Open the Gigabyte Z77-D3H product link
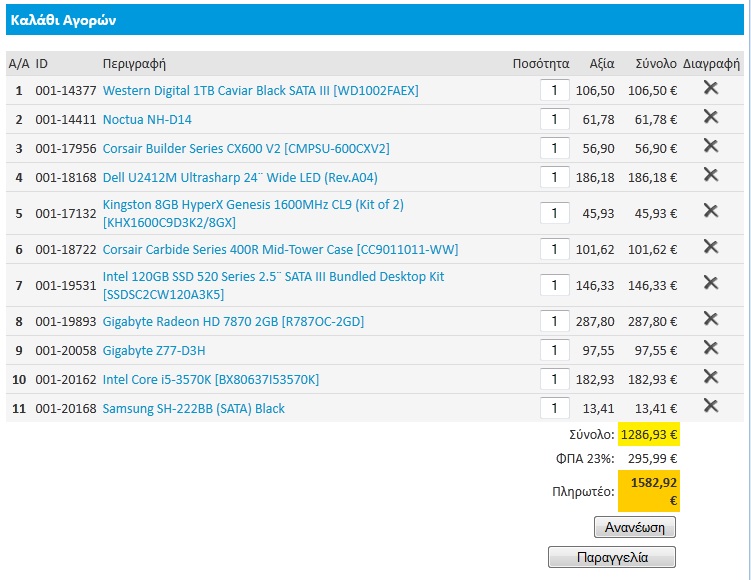 [154, 351]
